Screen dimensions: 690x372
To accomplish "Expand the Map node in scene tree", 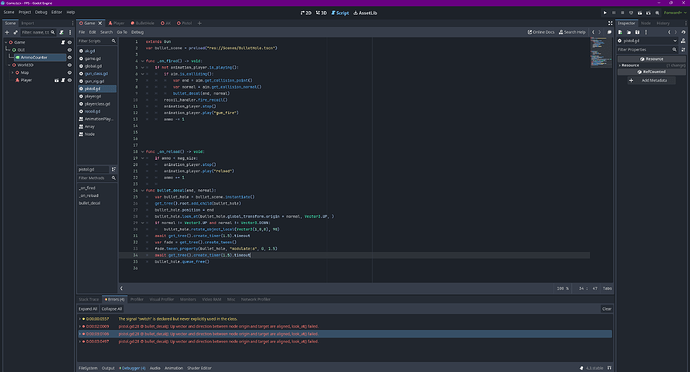I will [x=12, y=73].
